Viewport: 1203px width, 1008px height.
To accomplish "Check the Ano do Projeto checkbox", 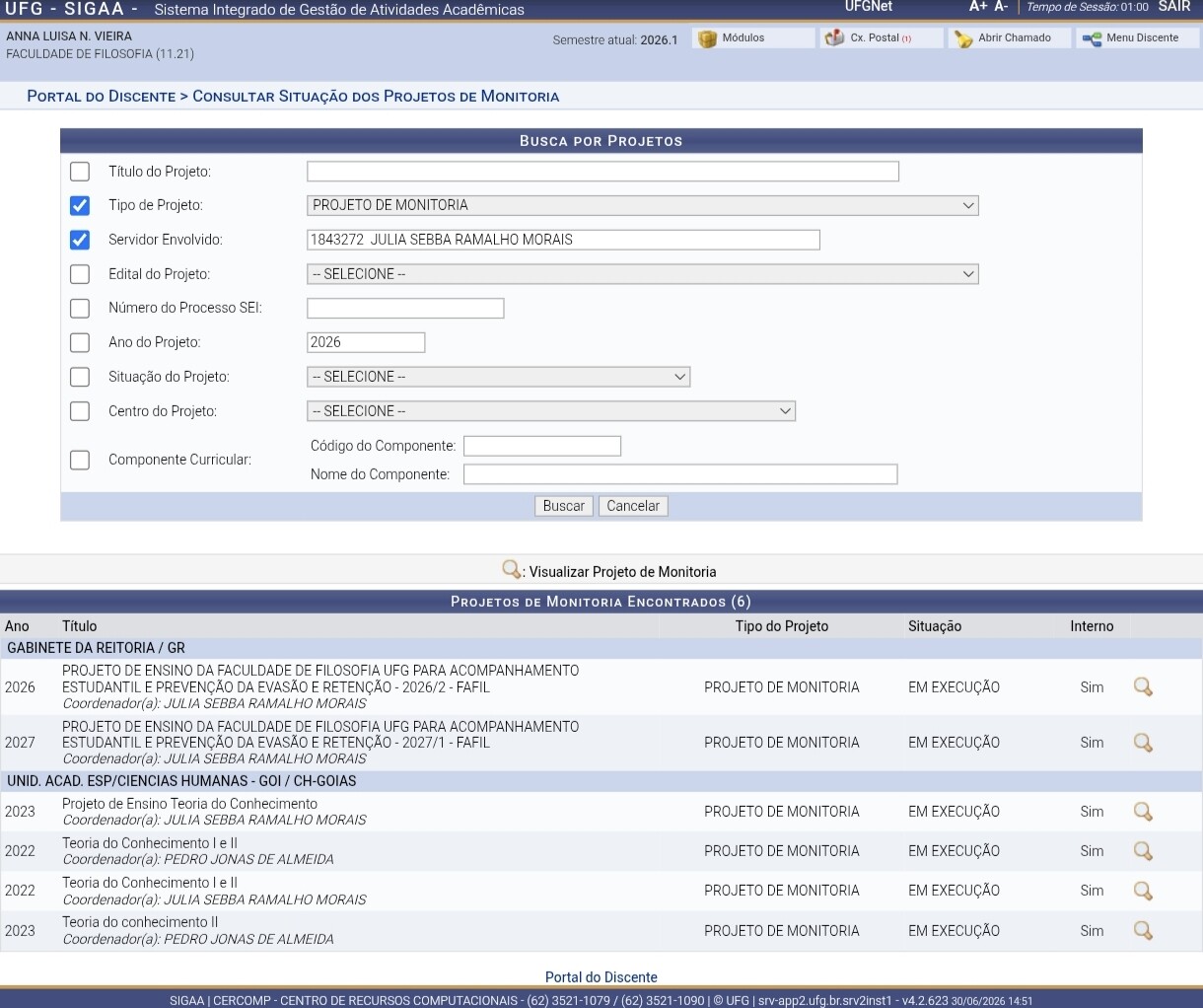I will (x=80, y=342).
